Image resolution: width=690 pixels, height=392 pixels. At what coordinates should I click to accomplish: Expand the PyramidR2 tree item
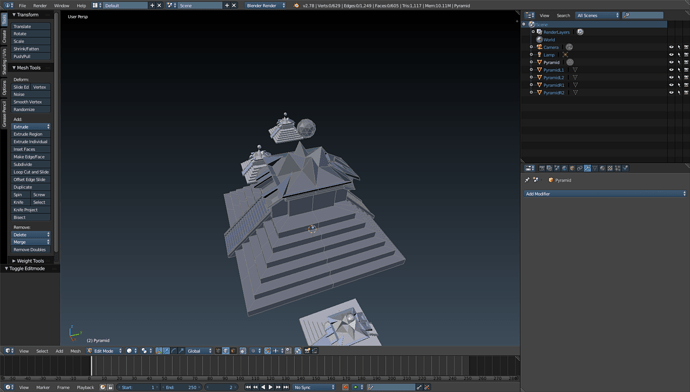531,93
